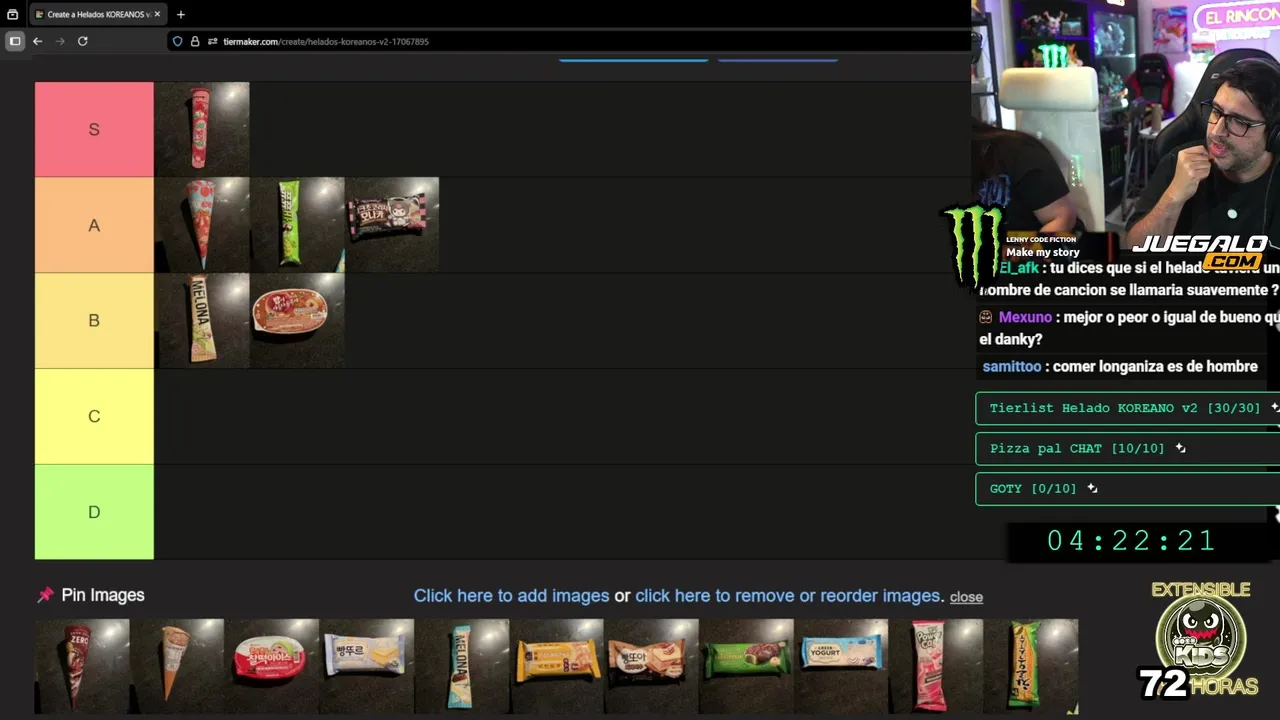The width and height of the screenshot is (1280, 720).
Task: Reload the TierMaker page
Action: point(83,41)
